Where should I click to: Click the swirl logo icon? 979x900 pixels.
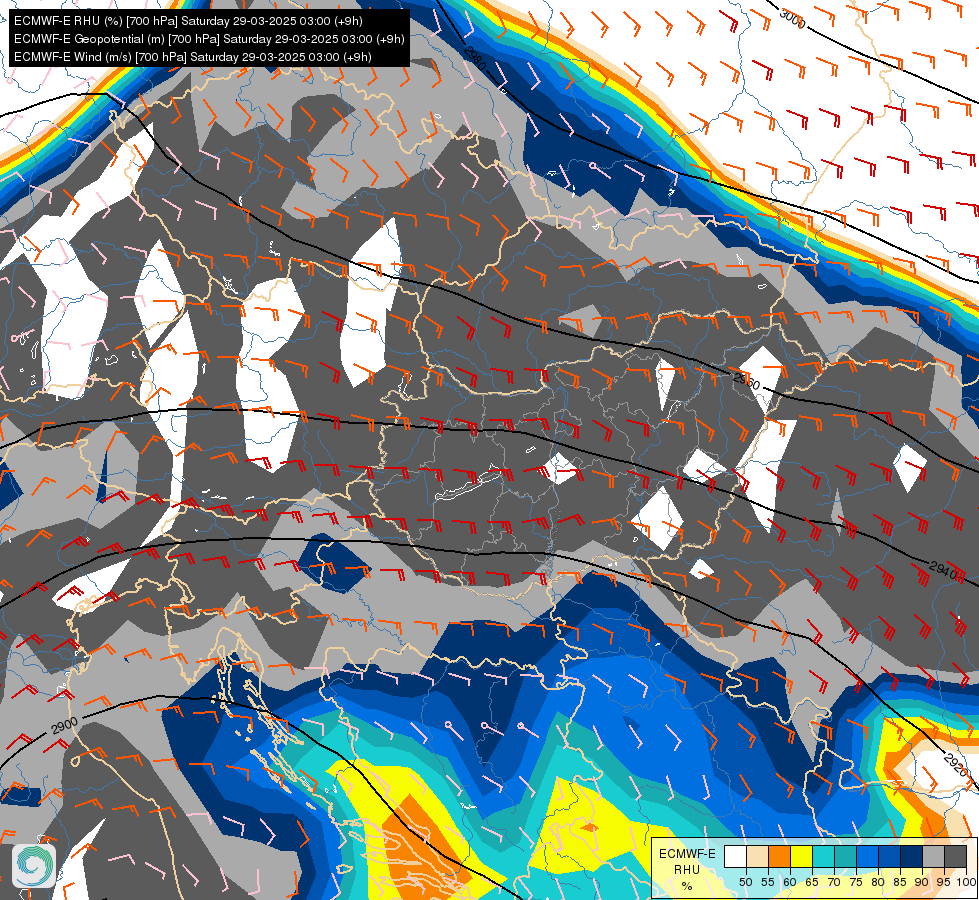click(x=34, y=866)
